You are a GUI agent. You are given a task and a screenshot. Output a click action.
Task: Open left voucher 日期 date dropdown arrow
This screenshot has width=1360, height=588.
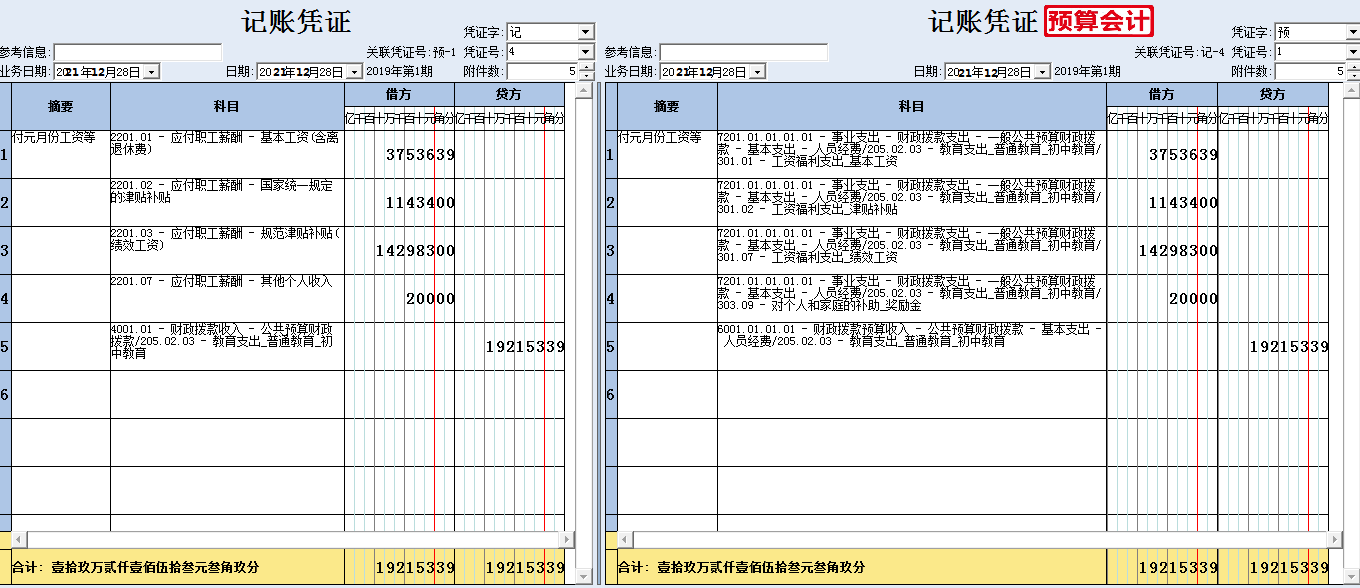[x=353, y=72]
